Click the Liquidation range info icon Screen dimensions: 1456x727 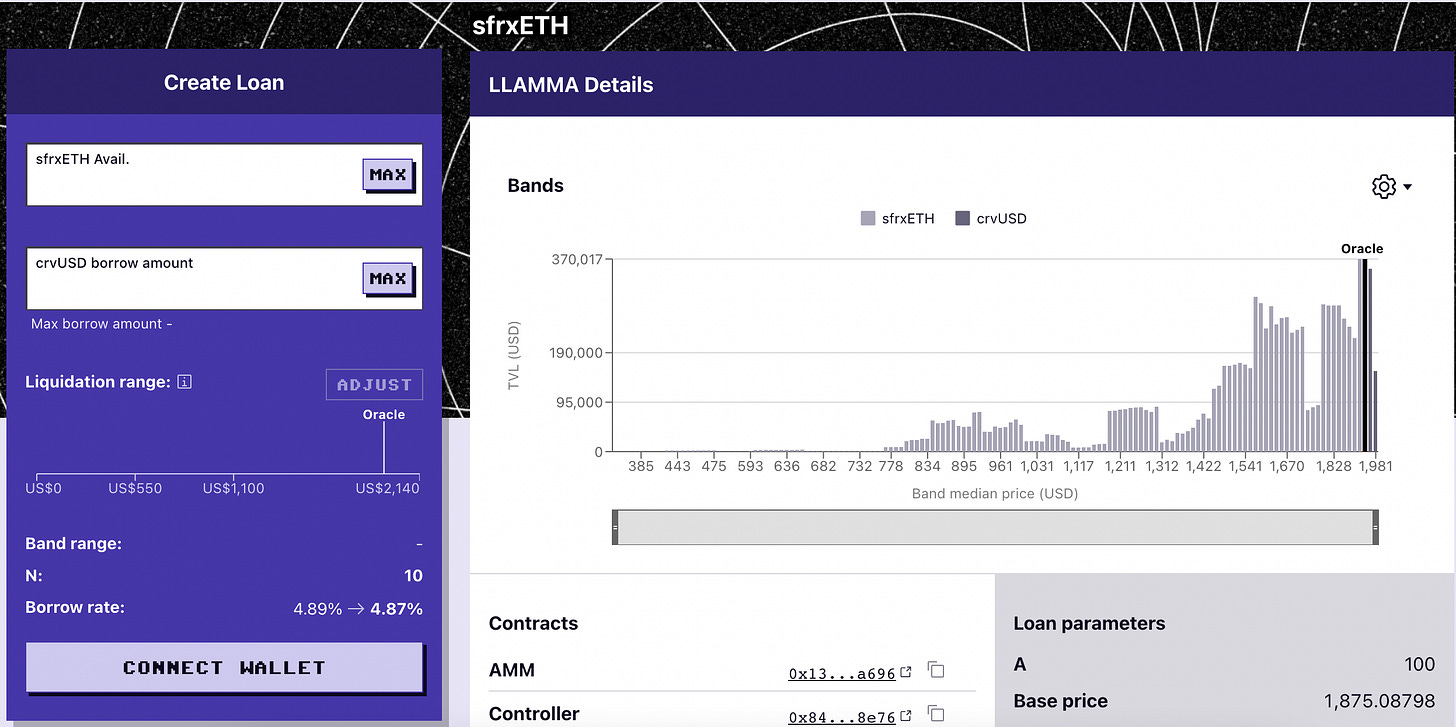pyautogui.click(x=184, y=382)
